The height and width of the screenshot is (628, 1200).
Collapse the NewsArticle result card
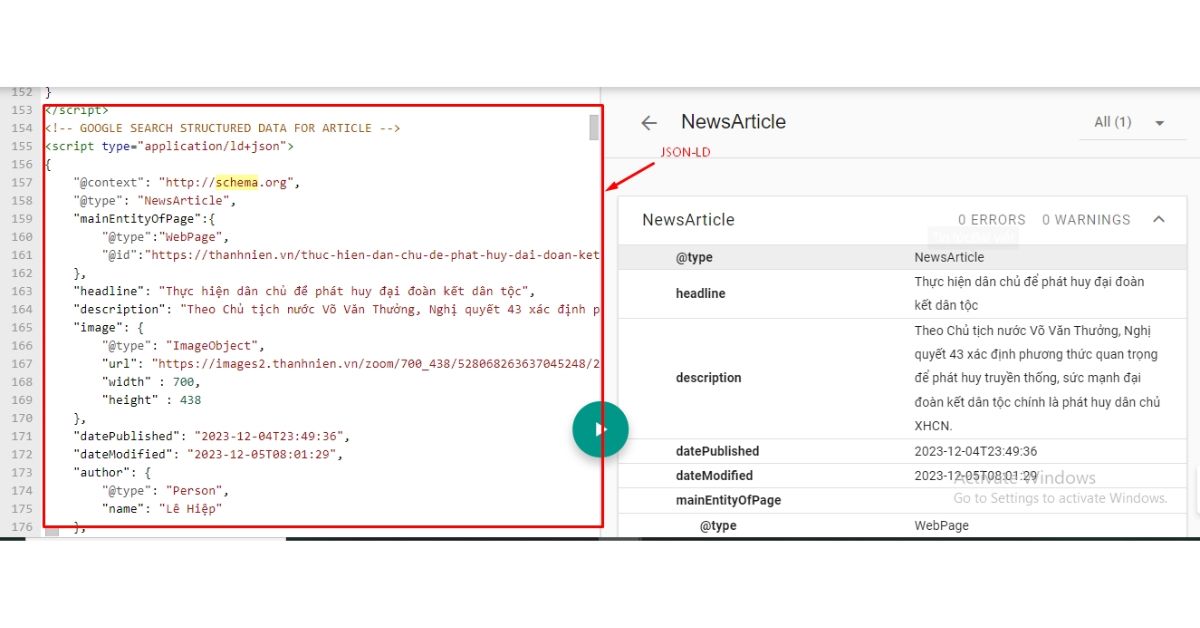pyautogui.click(x=1159, y=219)
